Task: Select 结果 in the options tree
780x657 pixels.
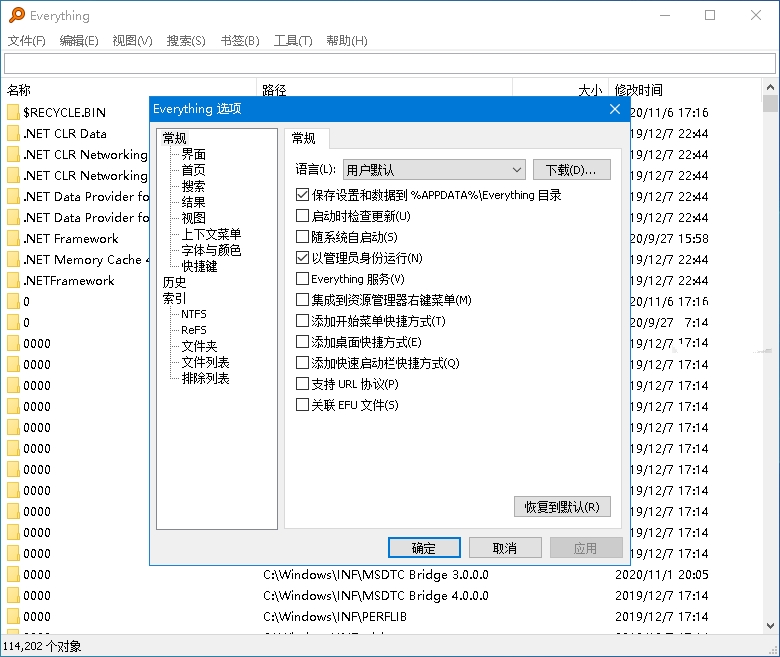Action: click(x=194, y=202)
